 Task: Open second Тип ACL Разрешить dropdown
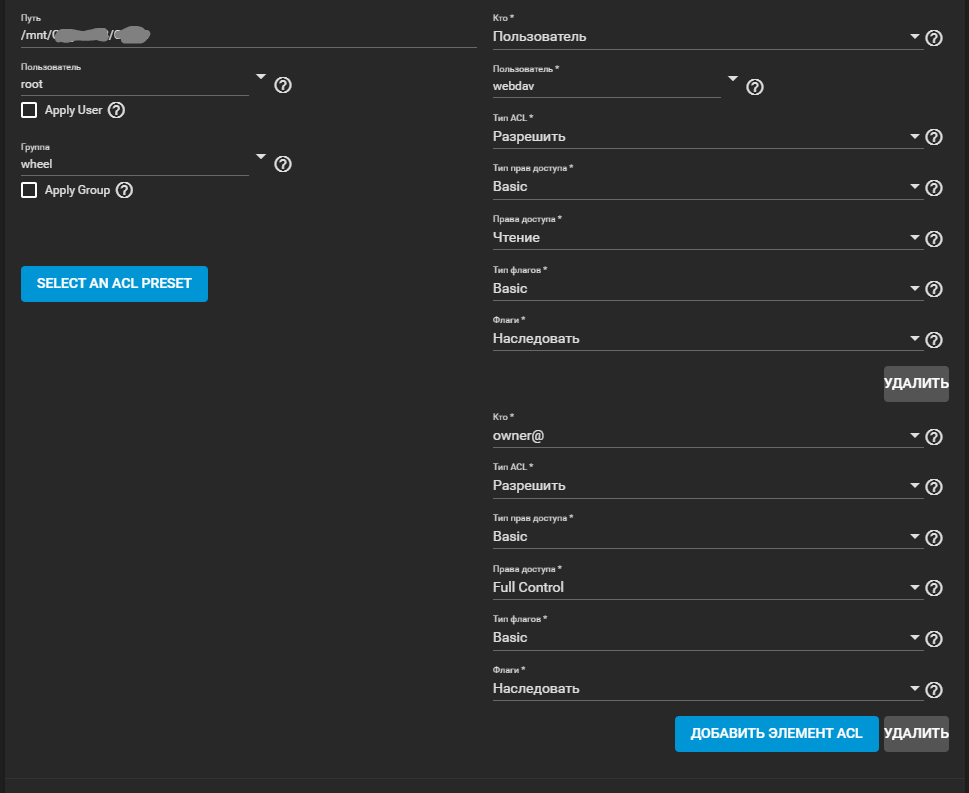pos(708,486)
